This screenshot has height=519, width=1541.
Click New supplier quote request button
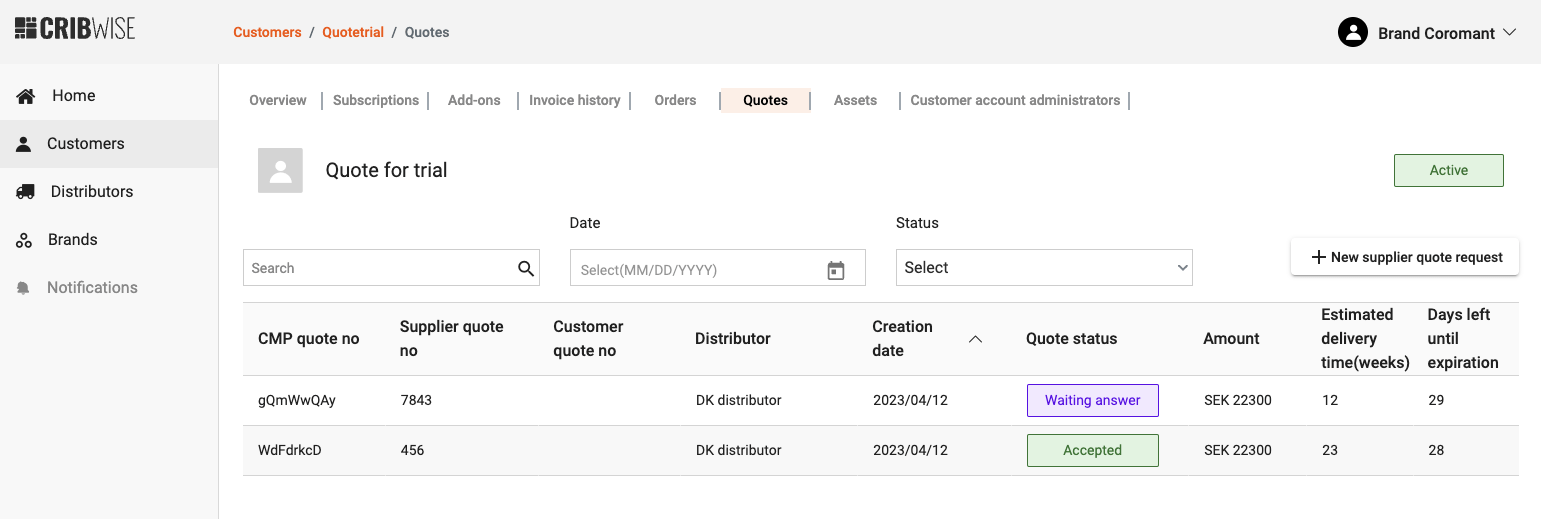click(1405, 257)
